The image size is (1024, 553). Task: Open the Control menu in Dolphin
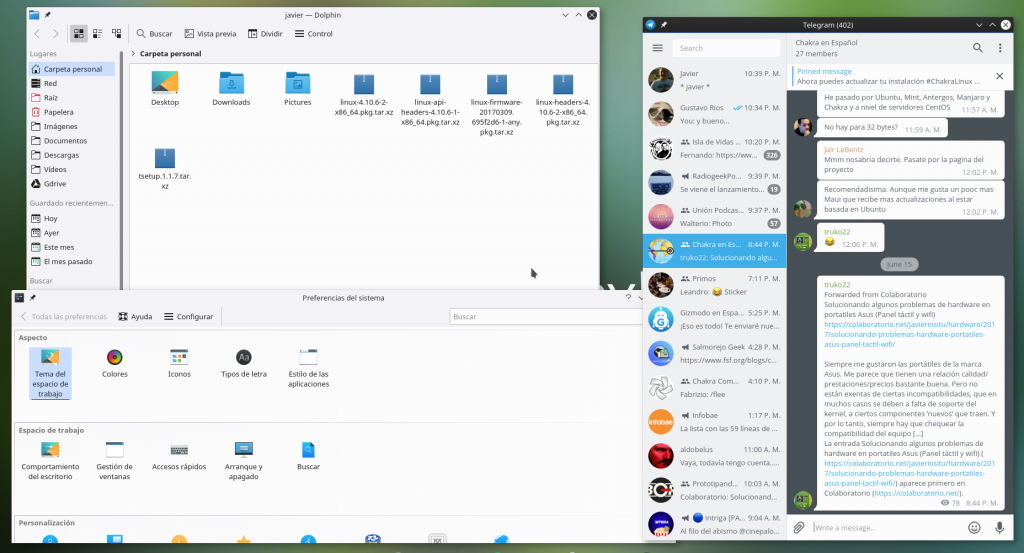click(313, 33)
